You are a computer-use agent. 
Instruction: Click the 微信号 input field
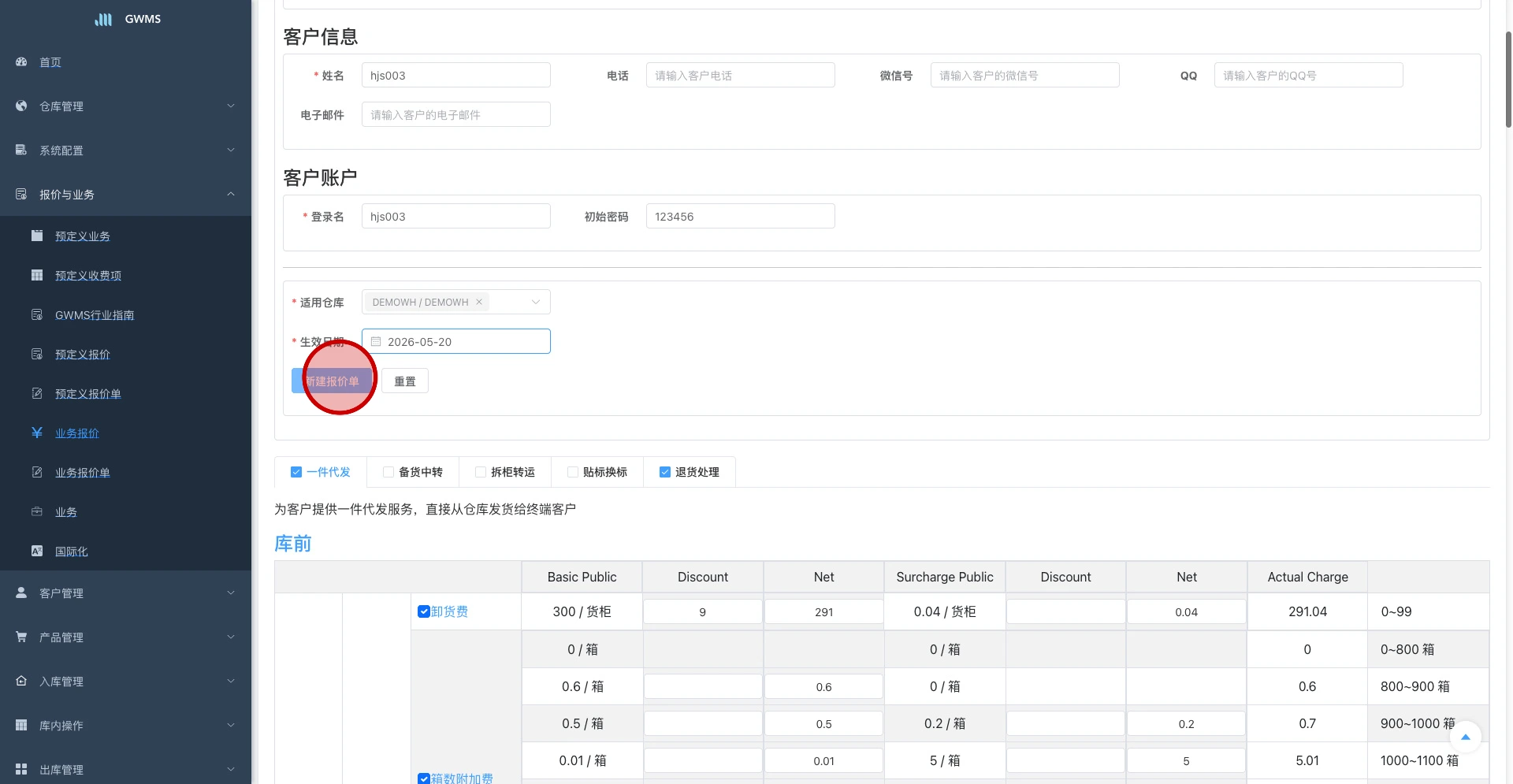[1025, 75]
